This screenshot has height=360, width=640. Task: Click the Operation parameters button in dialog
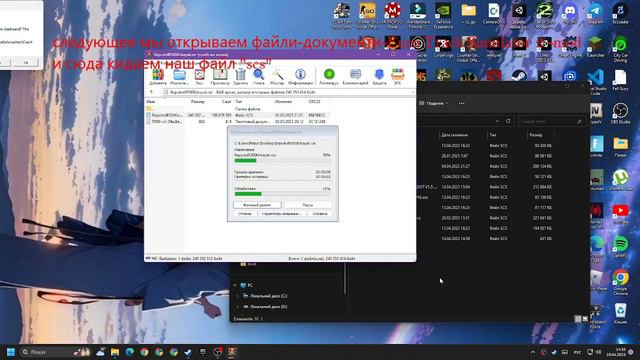click(x=282, y=213)
